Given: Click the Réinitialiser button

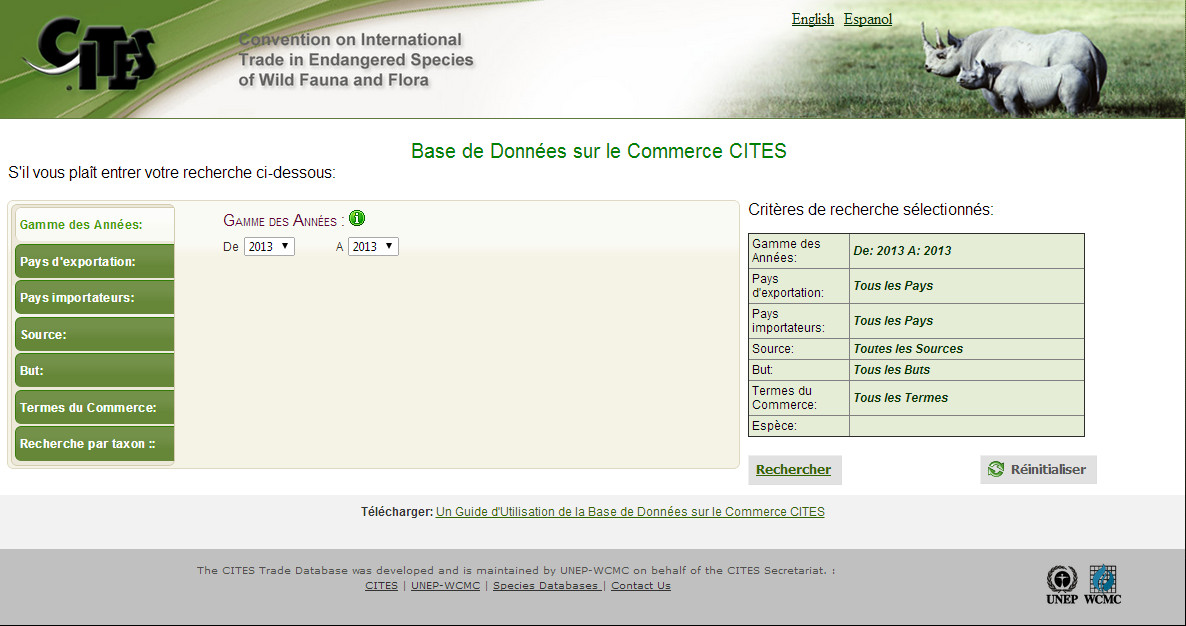Looking at the screenshot, I should click(x=1039, y=470).
